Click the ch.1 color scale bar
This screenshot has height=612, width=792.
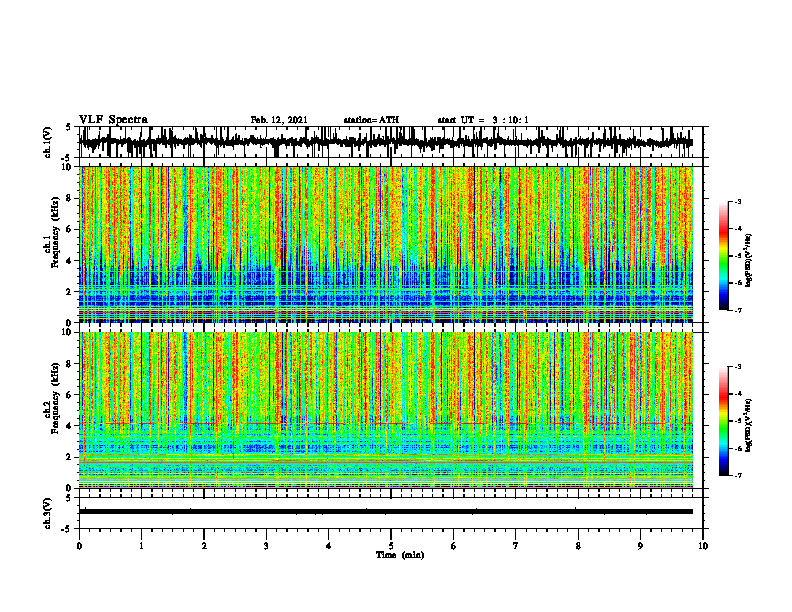pos(723,256)
